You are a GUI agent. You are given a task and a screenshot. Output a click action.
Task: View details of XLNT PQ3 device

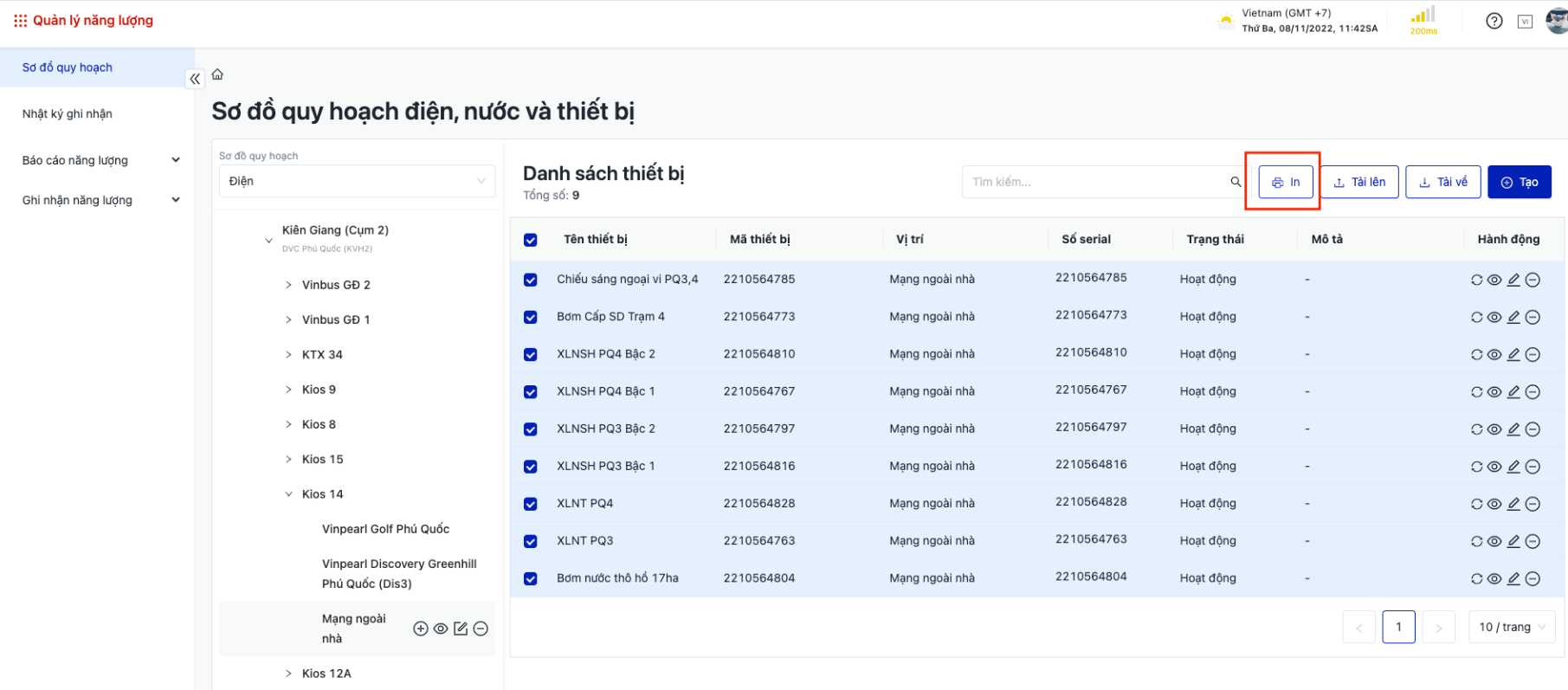click(x=1494, y=541)
